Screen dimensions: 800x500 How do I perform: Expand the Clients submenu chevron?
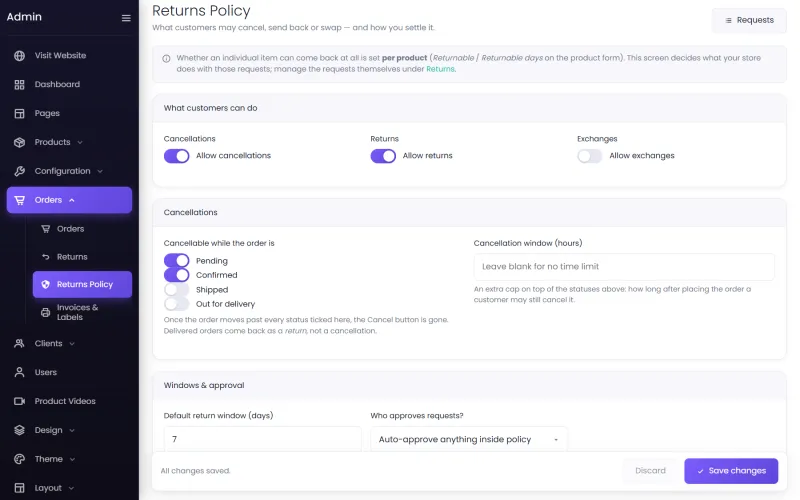tap(72, 344)
